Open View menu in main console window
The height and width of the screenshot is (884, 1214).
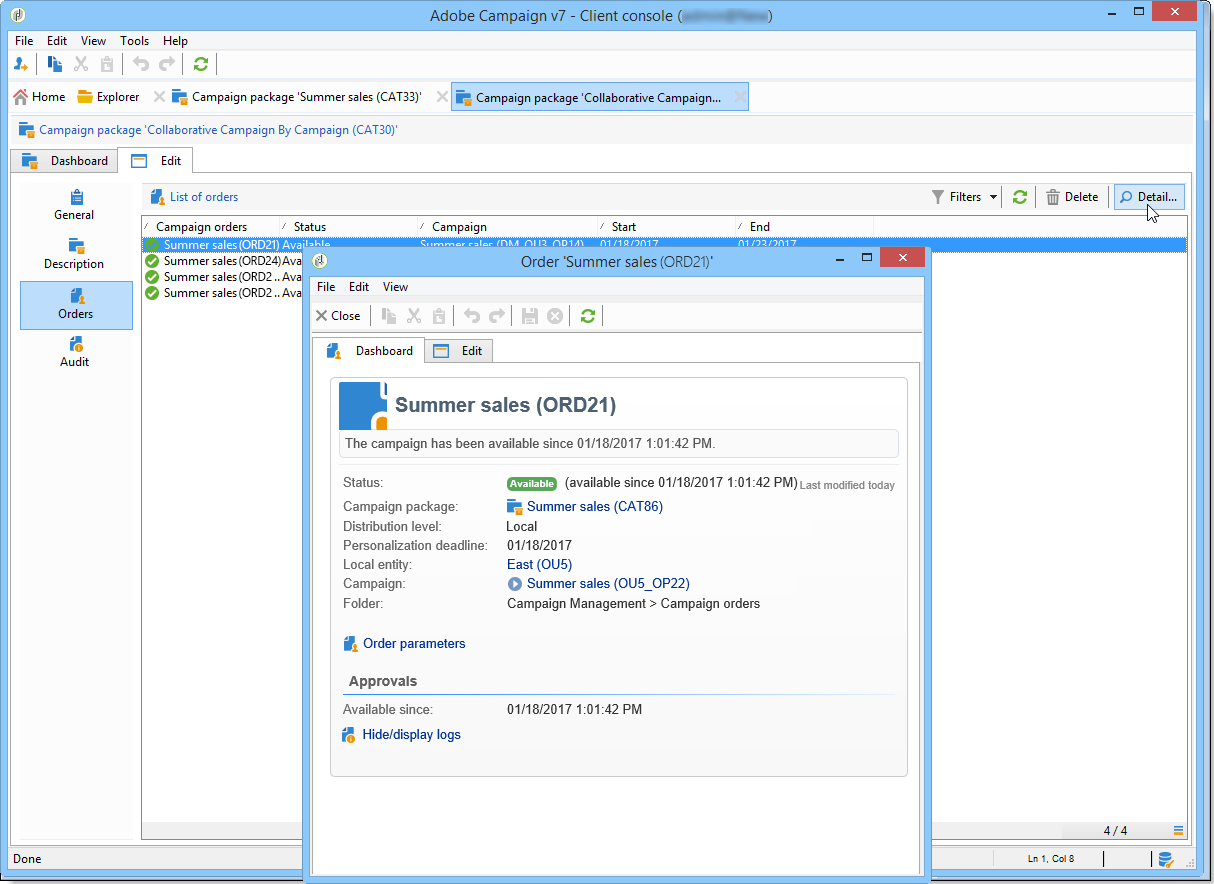93,41
